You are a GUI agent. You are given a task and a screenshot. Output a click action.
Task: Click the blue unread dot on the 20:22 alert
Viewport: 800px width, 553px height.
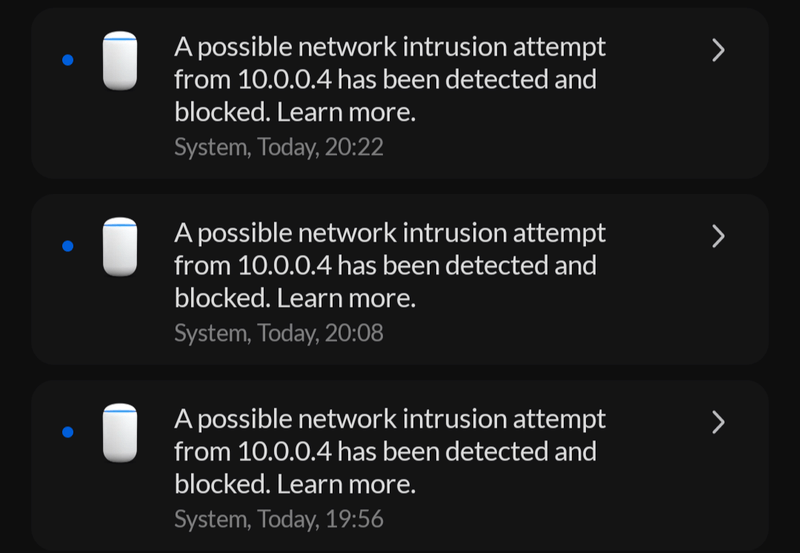[68, 60]
